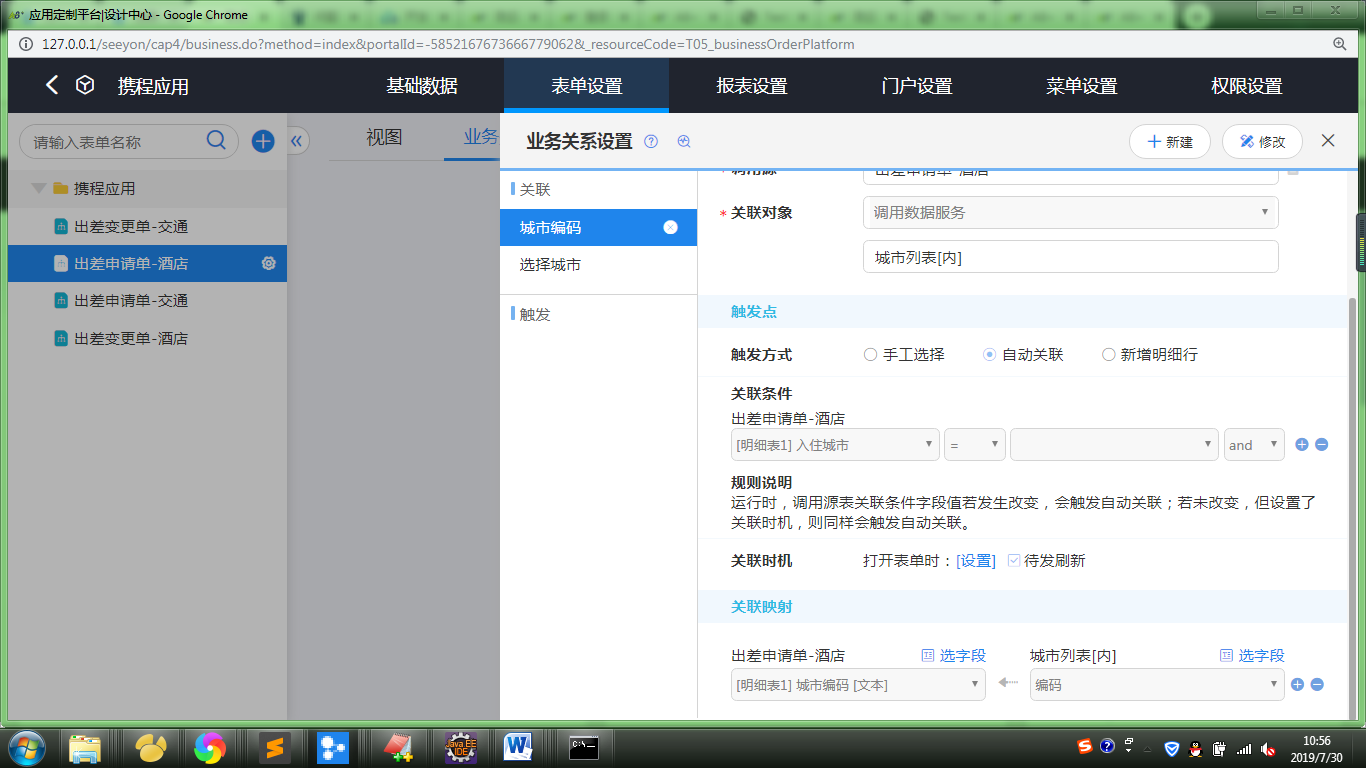Click the 设置 link for 打开表单时
1366x768 pixels.
[976, 561]
